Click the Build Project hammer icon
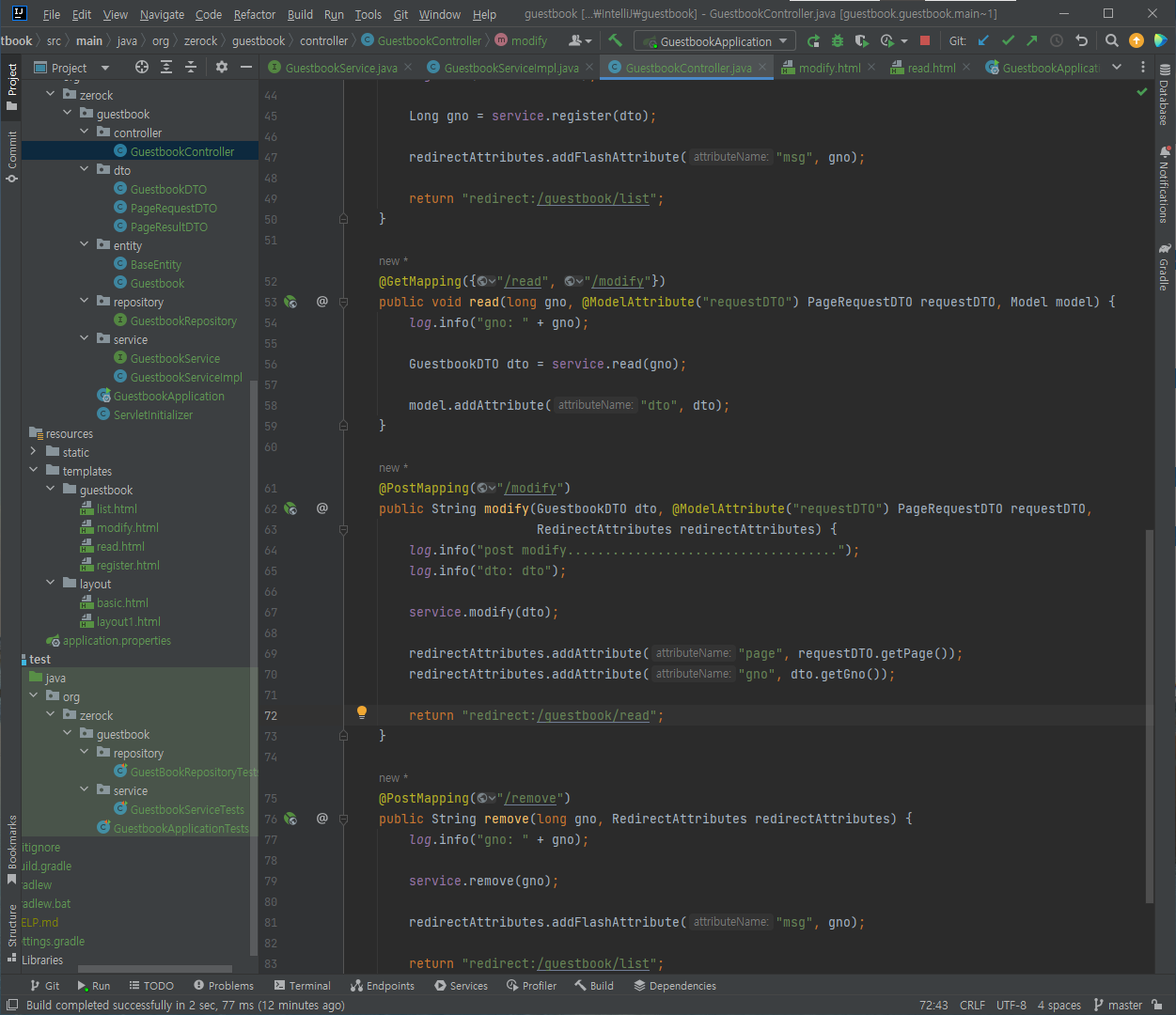The height and width of the screenshot is (1015, 1176). click(615, 40)
